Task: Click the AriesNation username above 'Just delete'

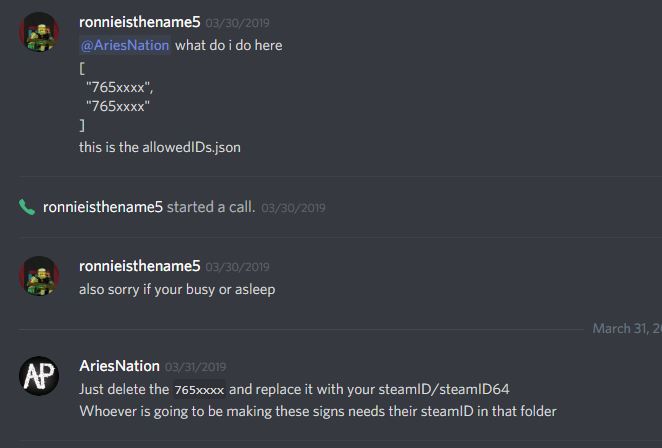Action: click(119, 366)
